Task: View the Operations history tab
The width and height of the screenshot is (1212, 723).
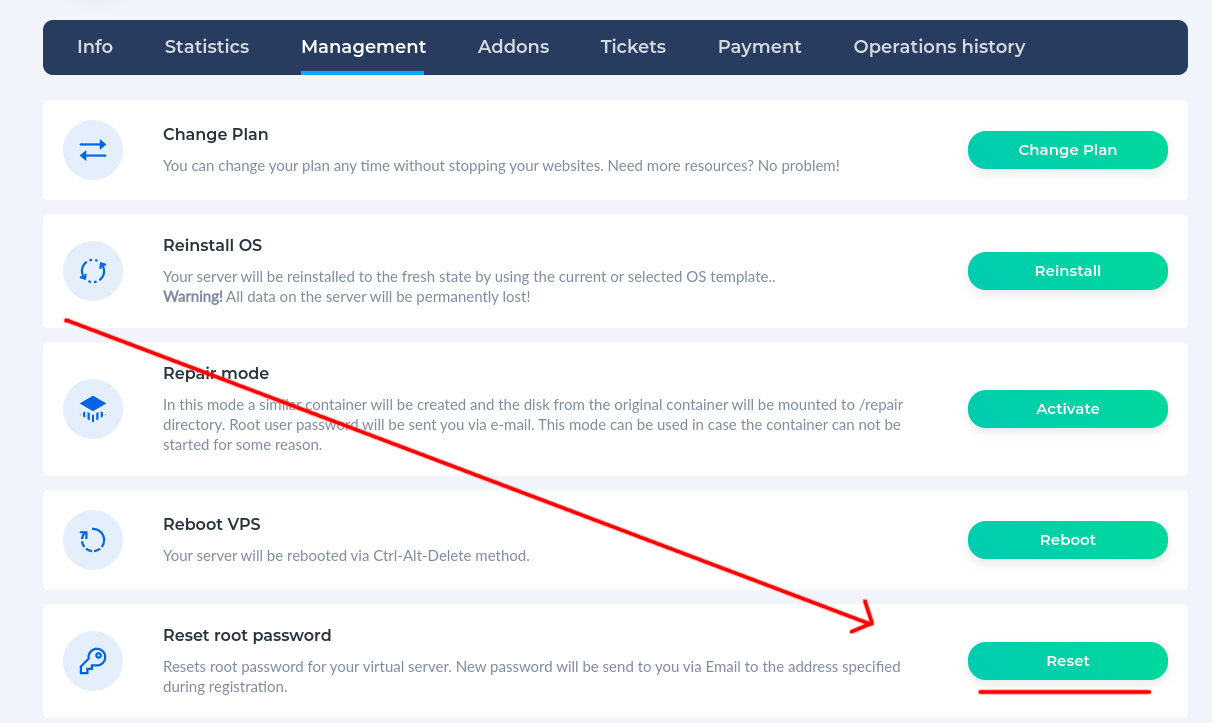Action: [x=939, y=47]
